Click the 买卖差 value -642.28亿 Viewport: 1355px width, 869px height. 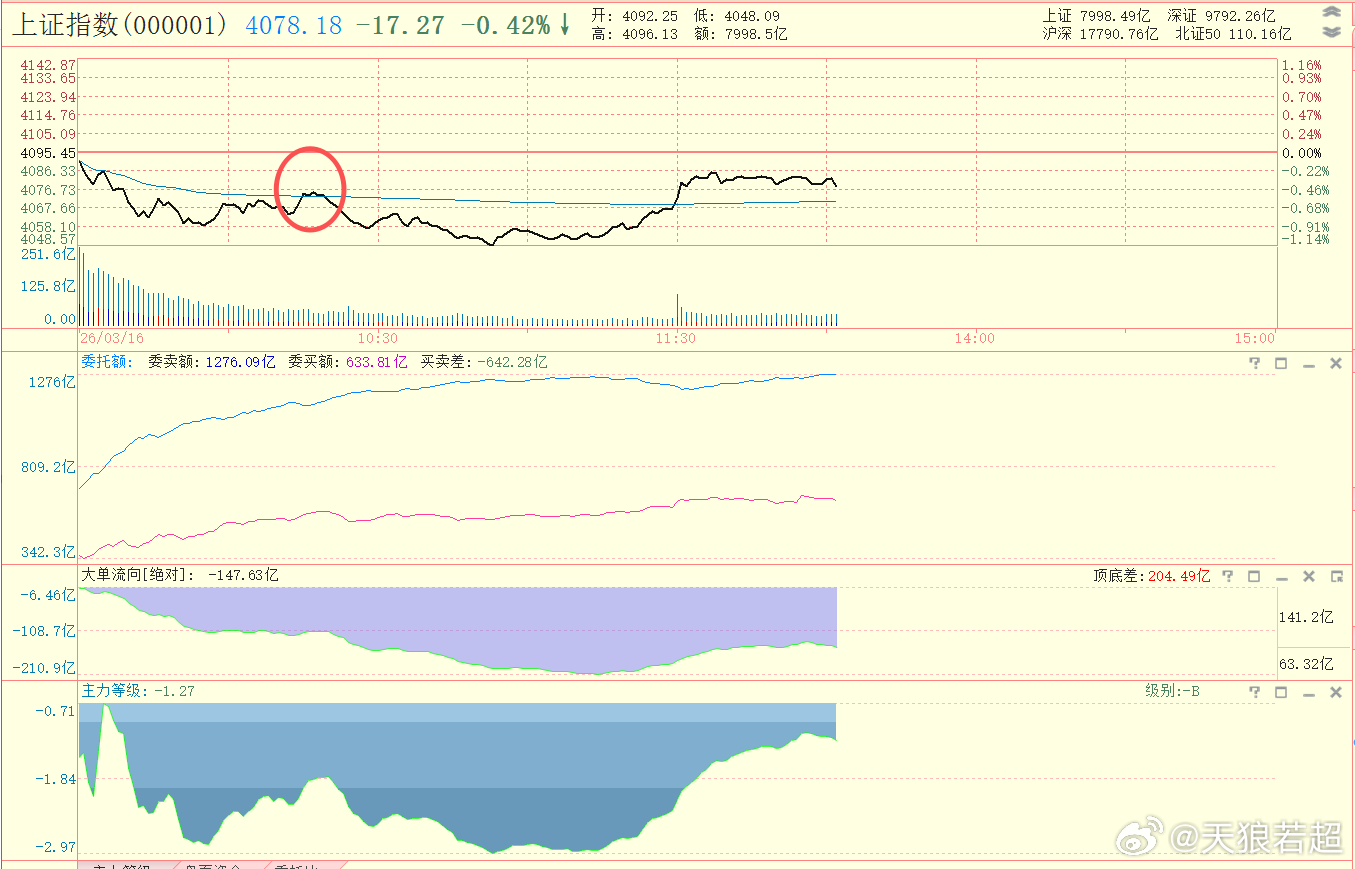(512, 362)
